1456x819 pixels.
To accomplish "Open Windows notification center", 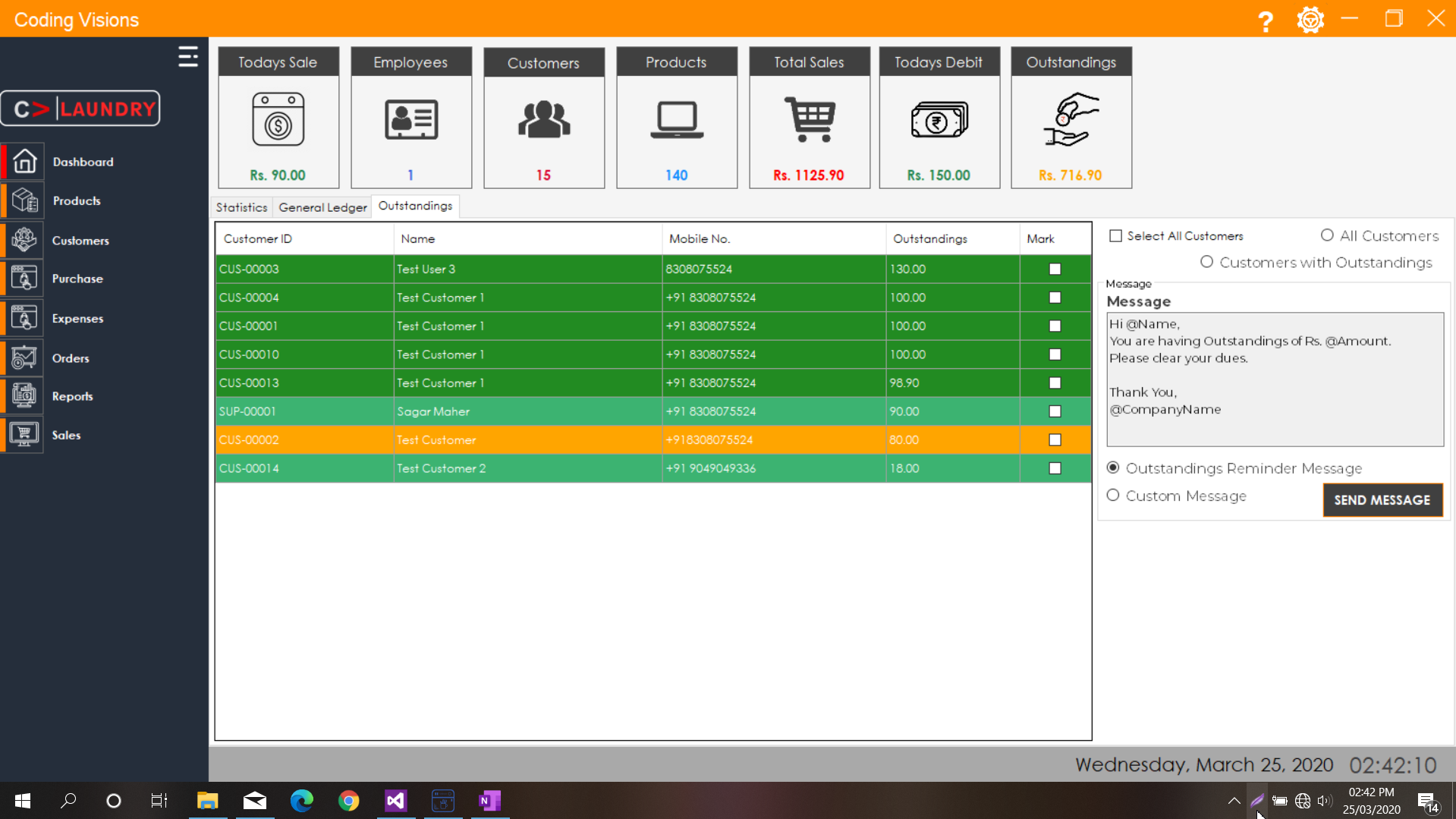I will click(x=1428, y=802).
